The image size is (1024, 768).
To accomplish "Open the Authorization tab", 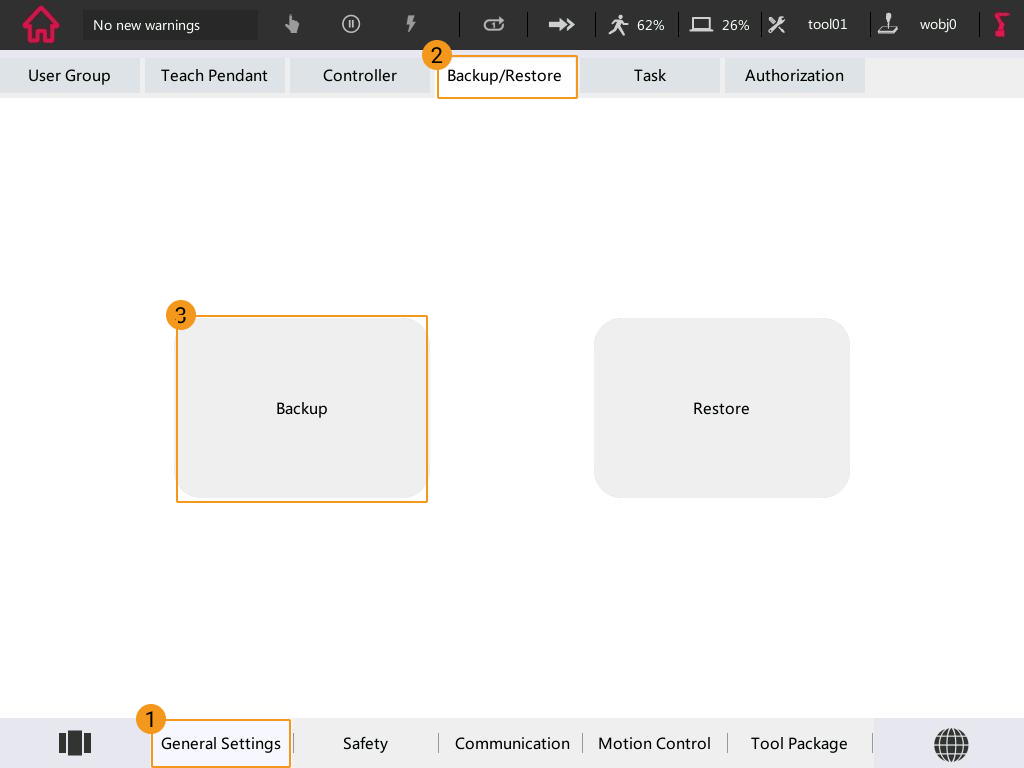I will [x=794, y=76].
